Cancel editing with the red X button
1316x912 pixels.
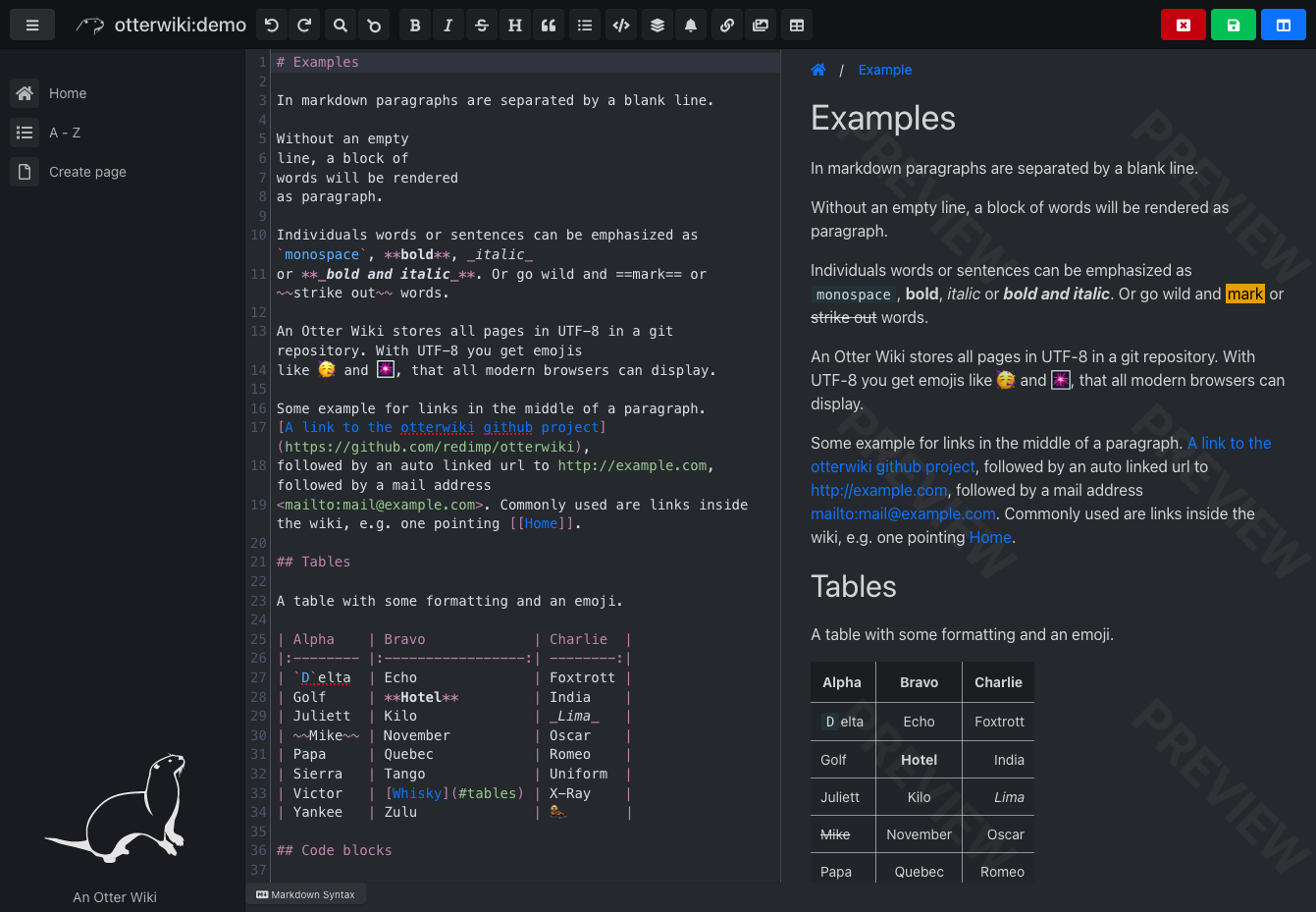[1184, 26]
